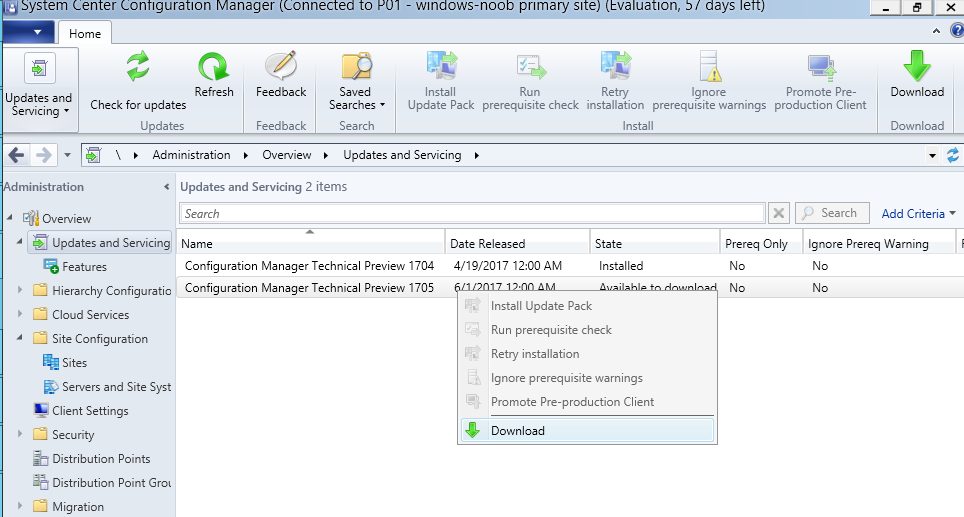Click Administration in the breadcrumb path
The image size is (964, 517).
point(191,155)
